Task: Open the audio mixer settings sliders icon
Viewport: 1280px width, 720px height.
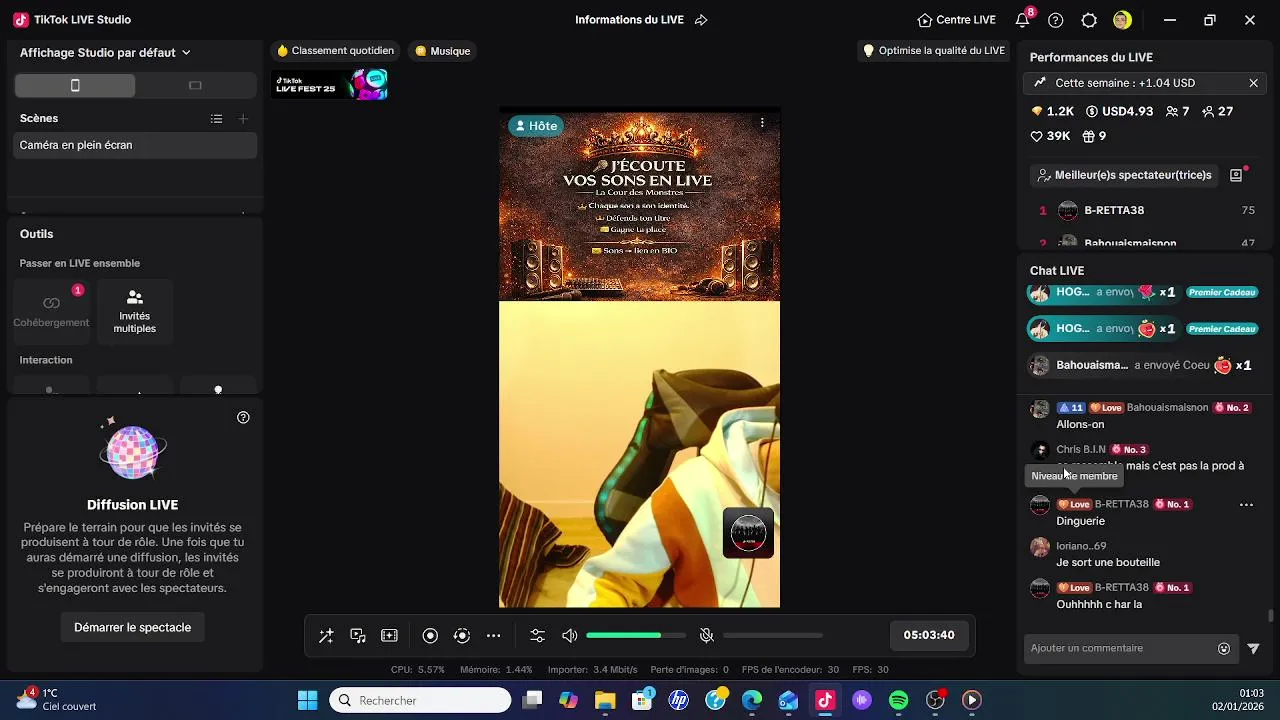Action: click(538, 636)
